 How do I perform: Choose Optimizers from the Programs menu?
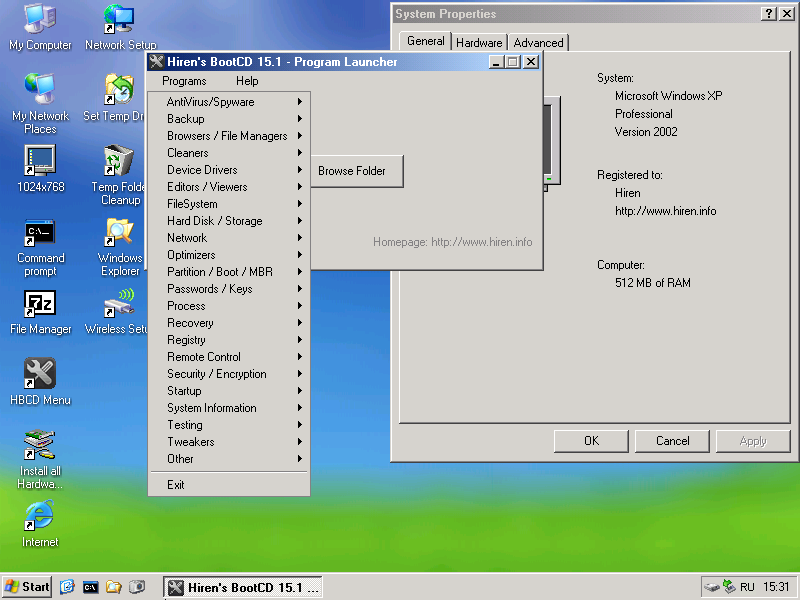tap(229, 255)
